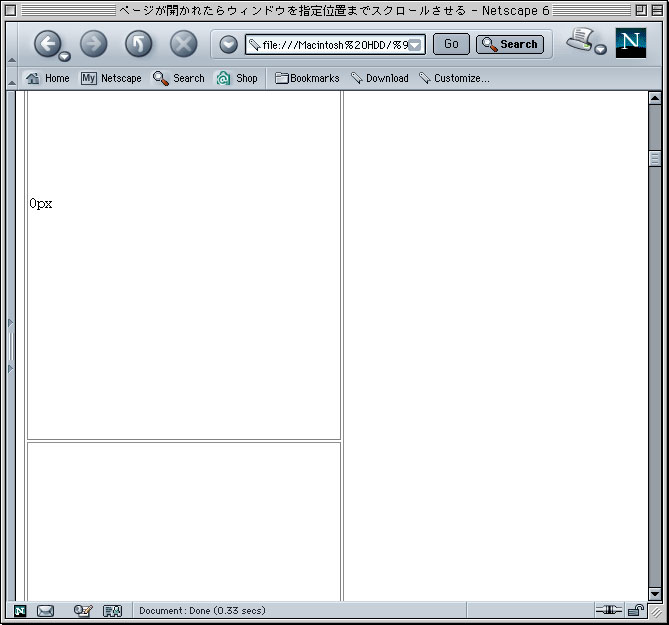
Task: Click the Document: Done status text
Action: pos(202,610)
